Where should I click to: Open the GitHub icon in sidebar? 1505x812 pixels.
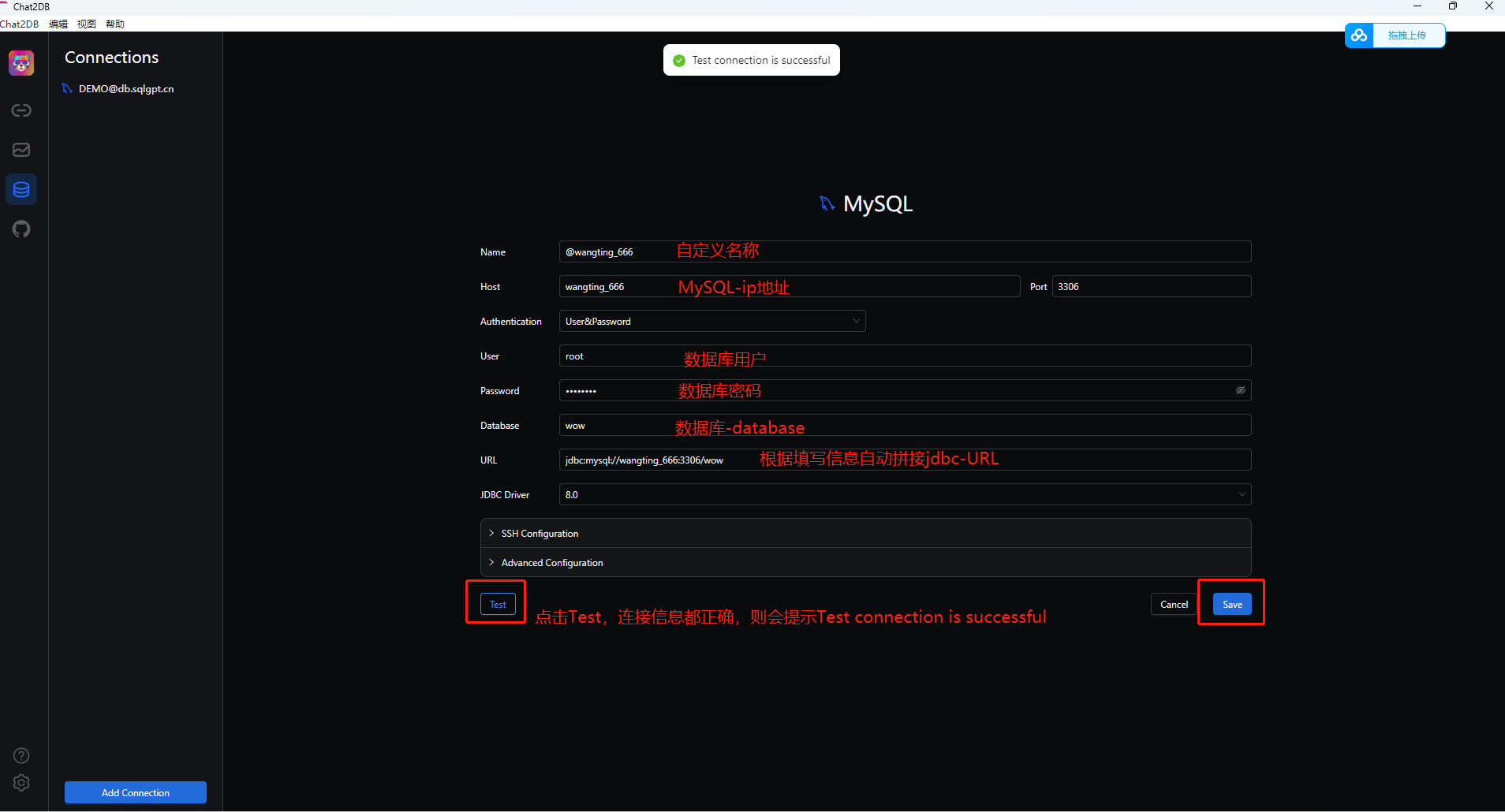(x=21, y=229)
